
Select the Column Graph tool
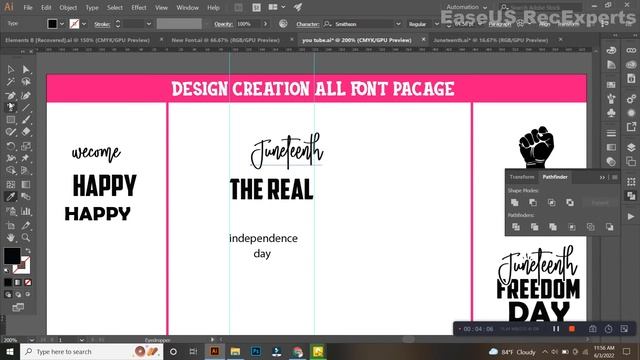26,211
